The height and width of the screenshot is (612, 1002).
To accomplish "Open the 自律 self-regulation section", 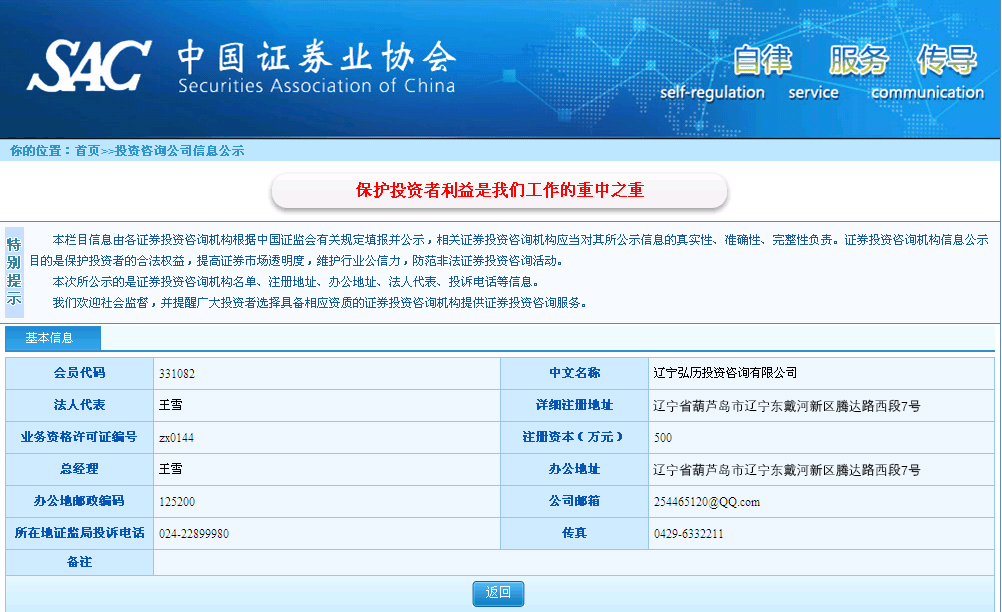I will click(x=714, y=72).
